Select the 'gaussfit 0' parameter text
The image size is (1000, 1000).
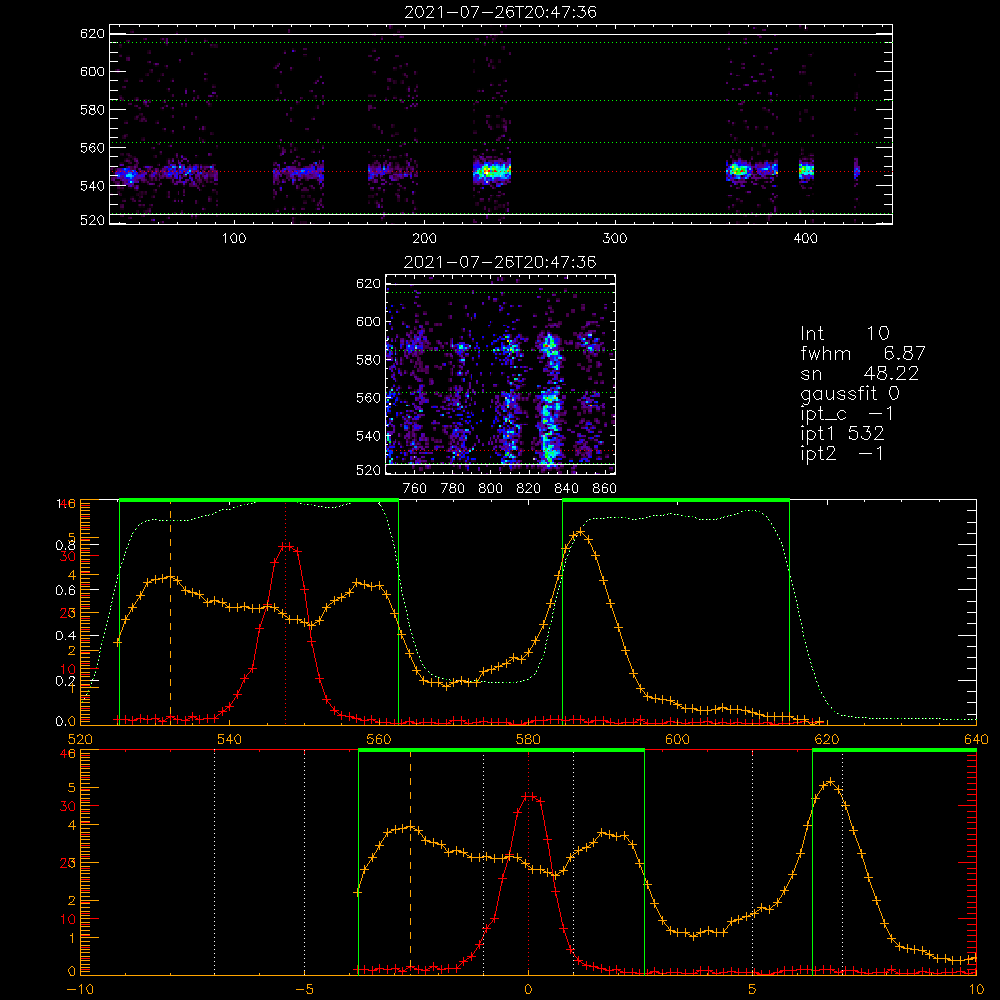tap(849, 394)
